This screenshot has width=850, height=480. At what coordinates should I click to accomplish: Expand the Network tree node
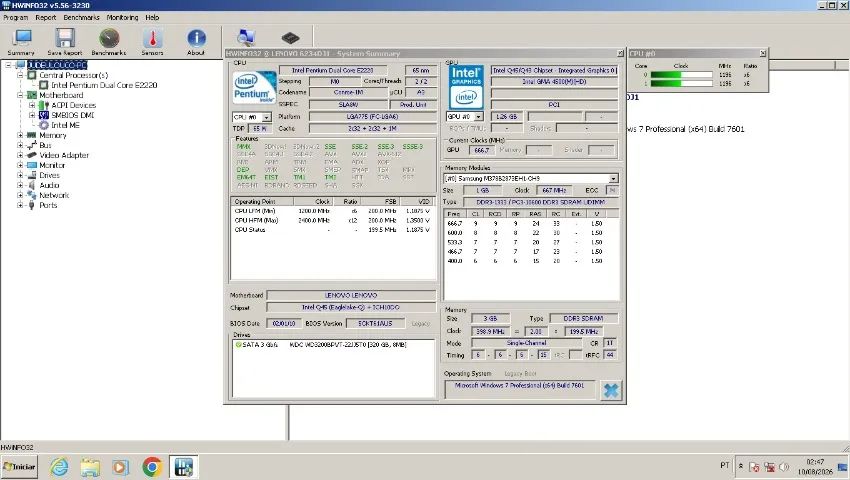tap(20, 195)
